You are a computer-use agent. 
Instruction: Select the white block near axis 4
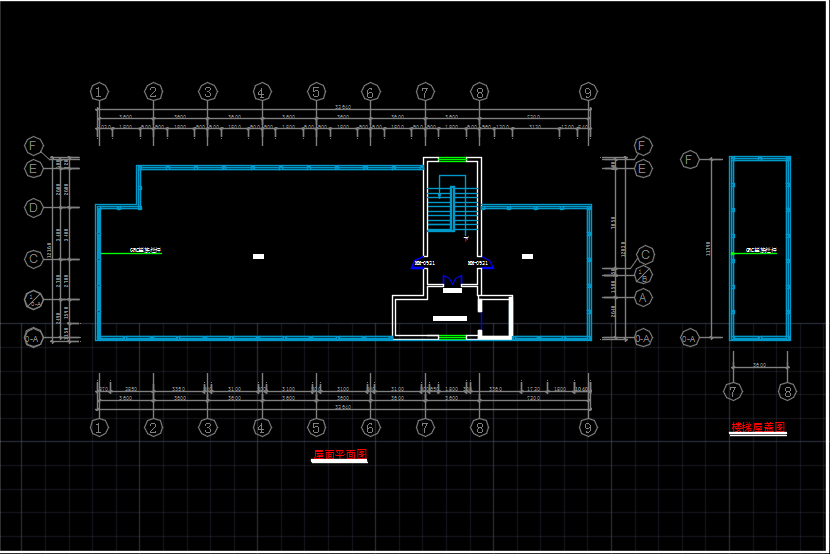[258, 256]
